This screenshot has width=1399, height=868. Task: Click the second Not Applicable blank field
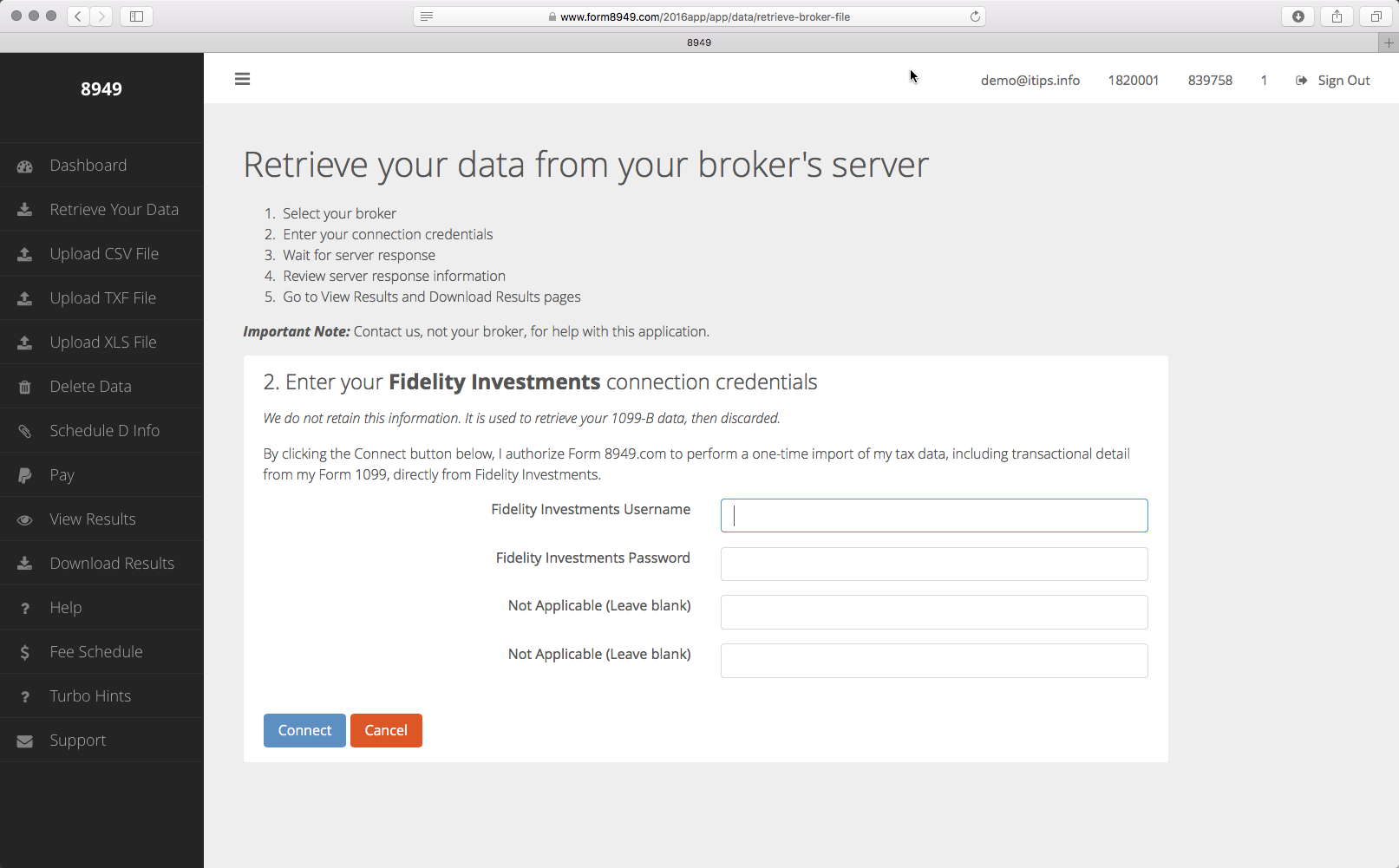coord(934,661)
